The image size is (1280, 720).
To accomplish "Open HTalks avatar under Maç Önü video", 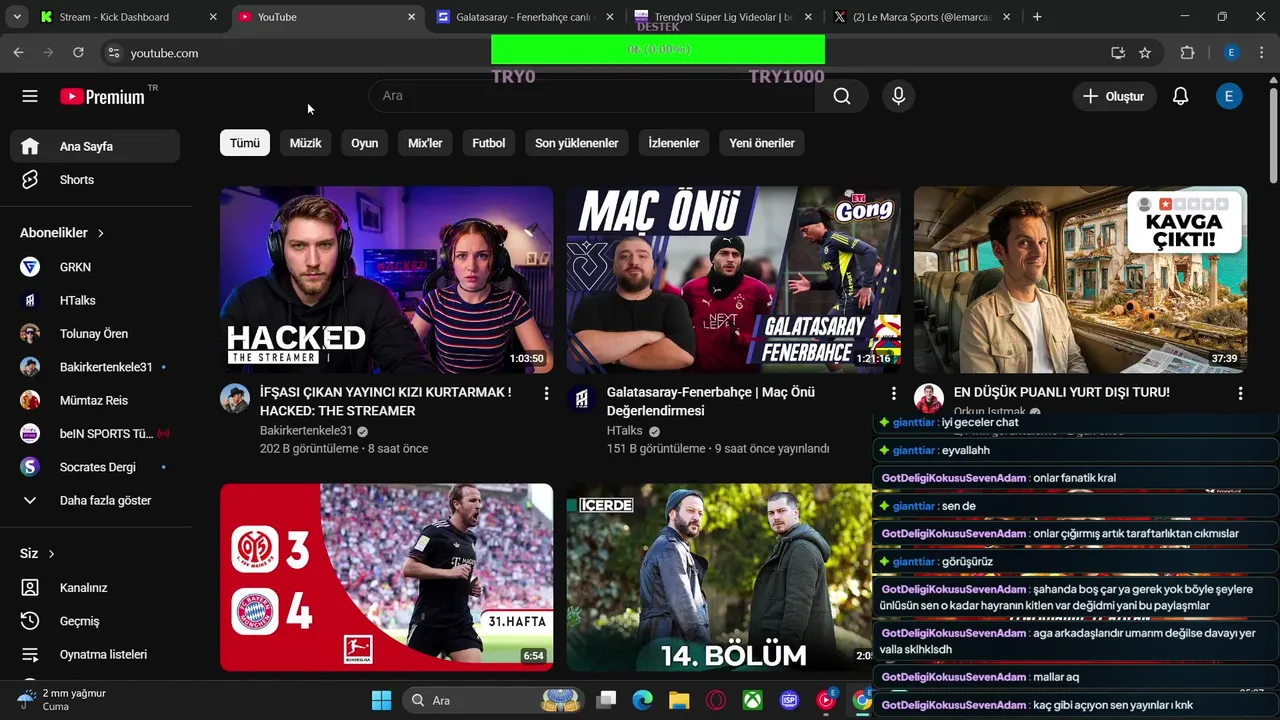I will point(581,398).
